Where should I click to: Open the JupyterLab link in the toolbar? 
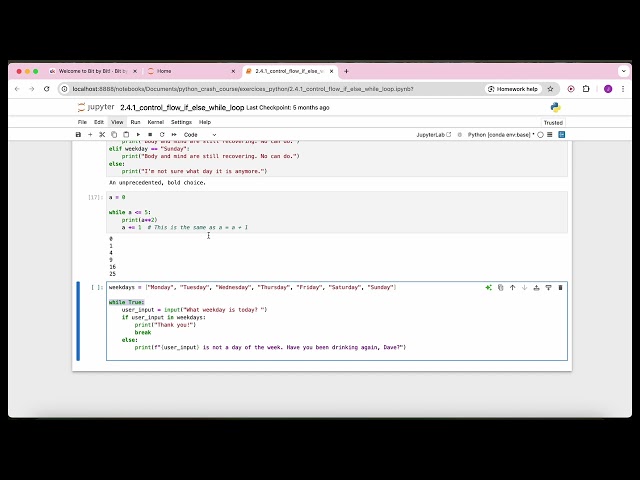[x=433, y=134]
